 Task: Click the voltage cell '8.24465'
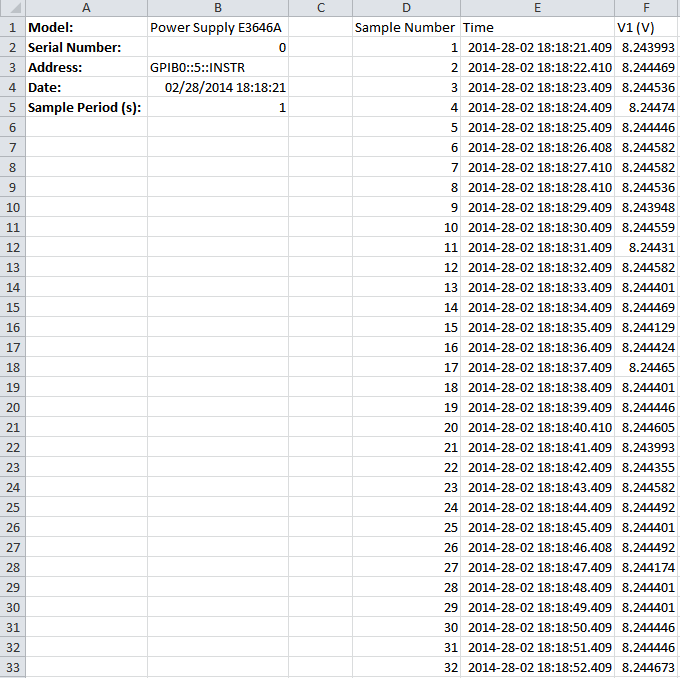tap(647, 367)
